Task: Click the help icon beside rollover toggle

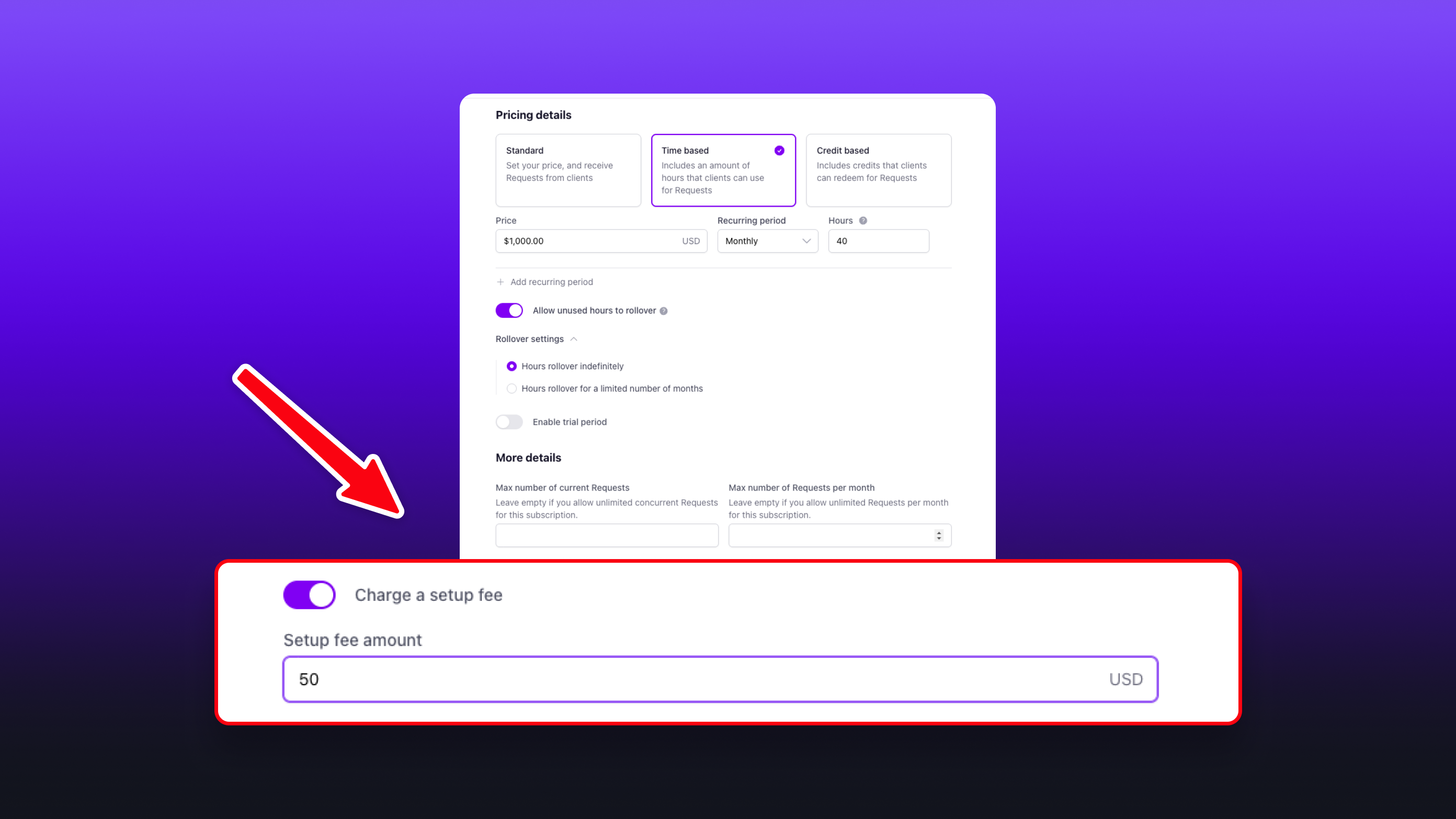Action: 664,311
